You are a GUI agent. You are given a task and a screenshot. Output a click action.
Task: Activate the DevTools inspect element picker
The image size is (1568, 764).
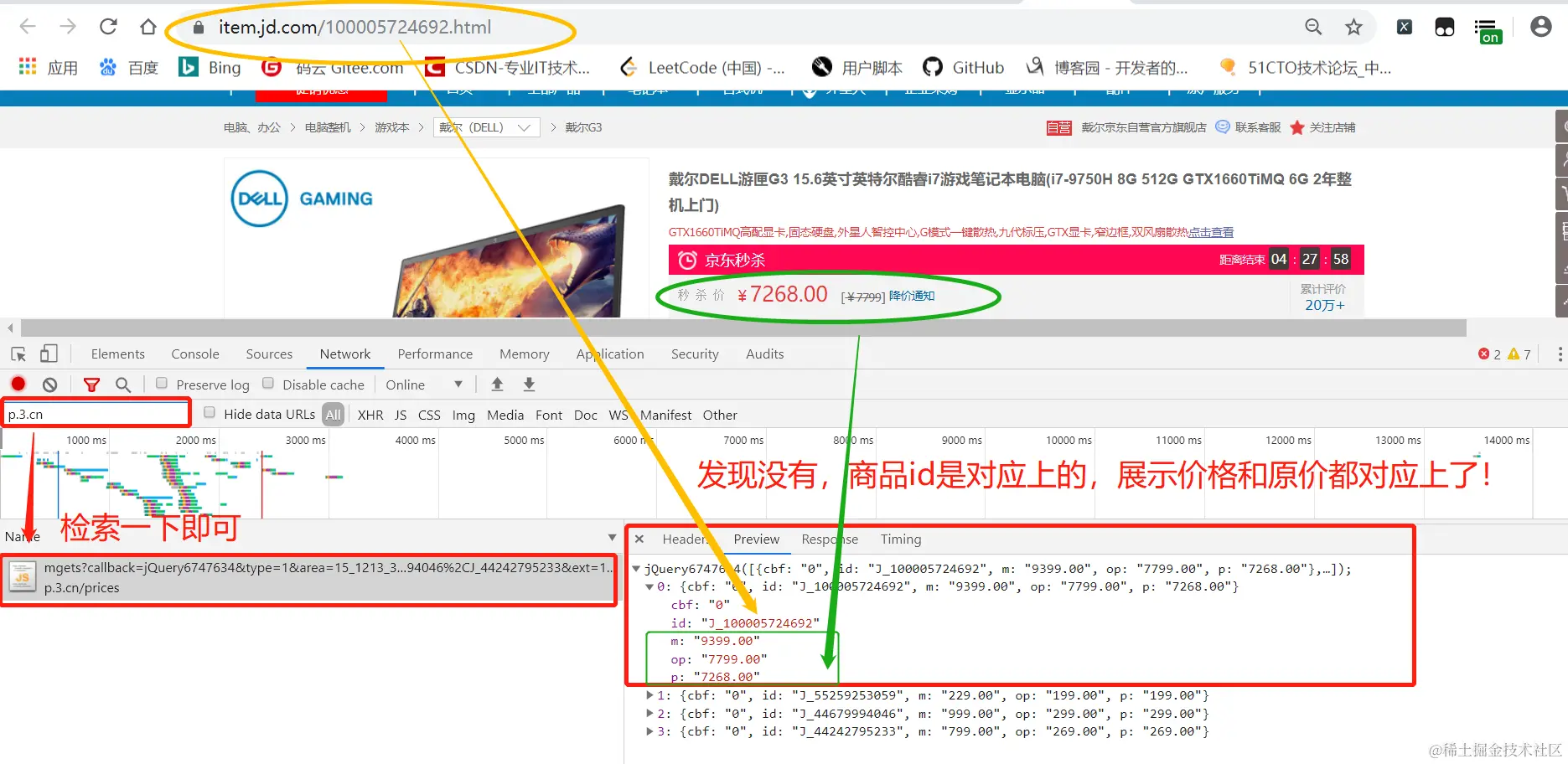pos(18,354)
